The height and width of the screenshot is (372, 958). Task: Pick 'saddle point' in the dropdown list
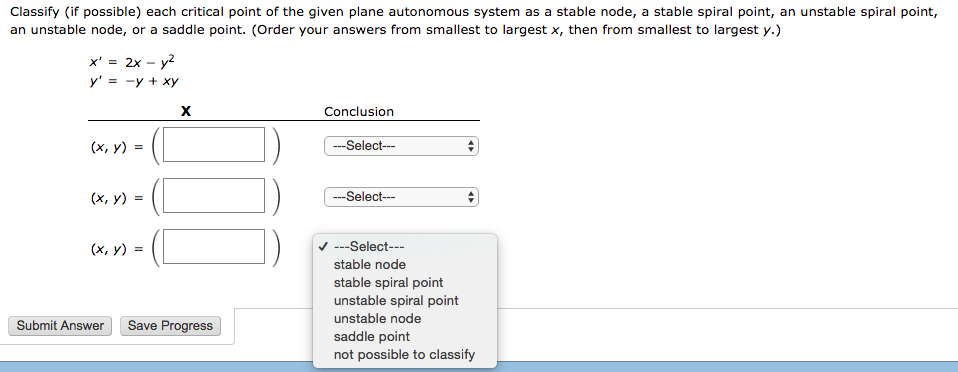pyautogui.click(x=372, y=337)
